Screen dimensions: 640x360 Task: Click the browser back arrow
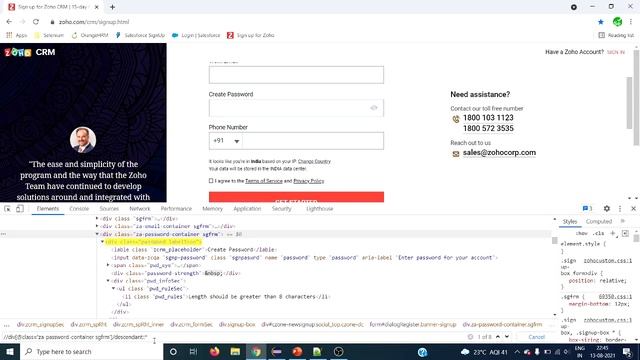9,22
